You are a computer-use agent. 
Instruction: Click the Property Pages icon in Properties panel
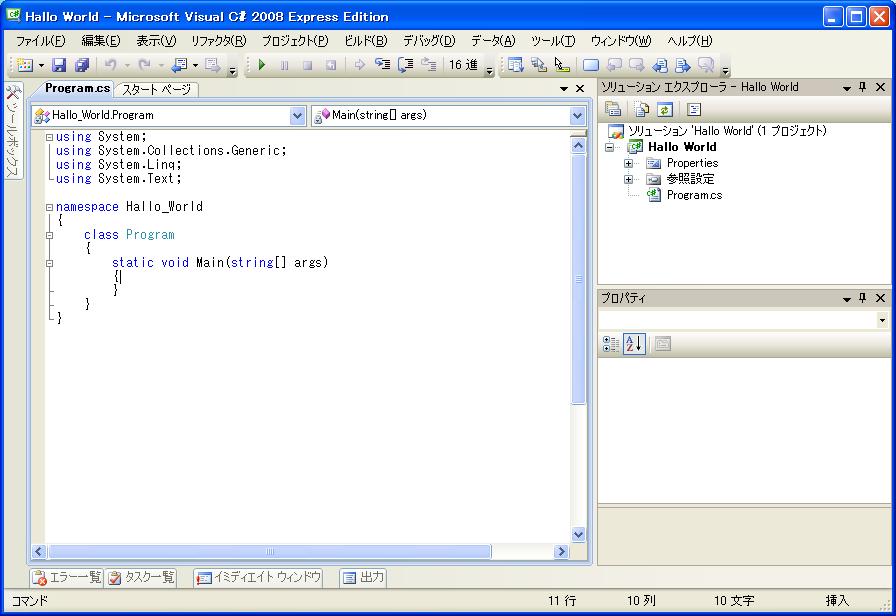tap(663, 344)
